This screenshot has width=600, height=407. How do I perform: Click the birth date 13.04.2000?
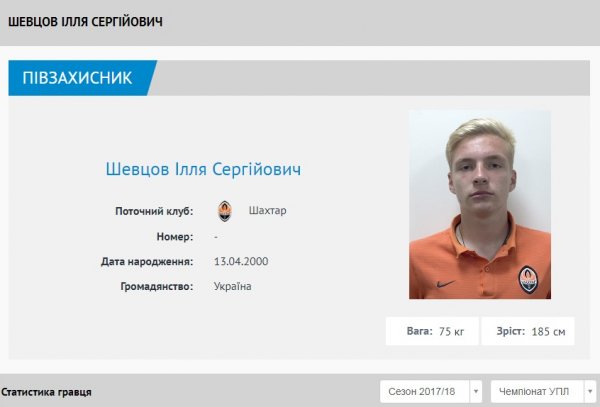pos(241,262)
